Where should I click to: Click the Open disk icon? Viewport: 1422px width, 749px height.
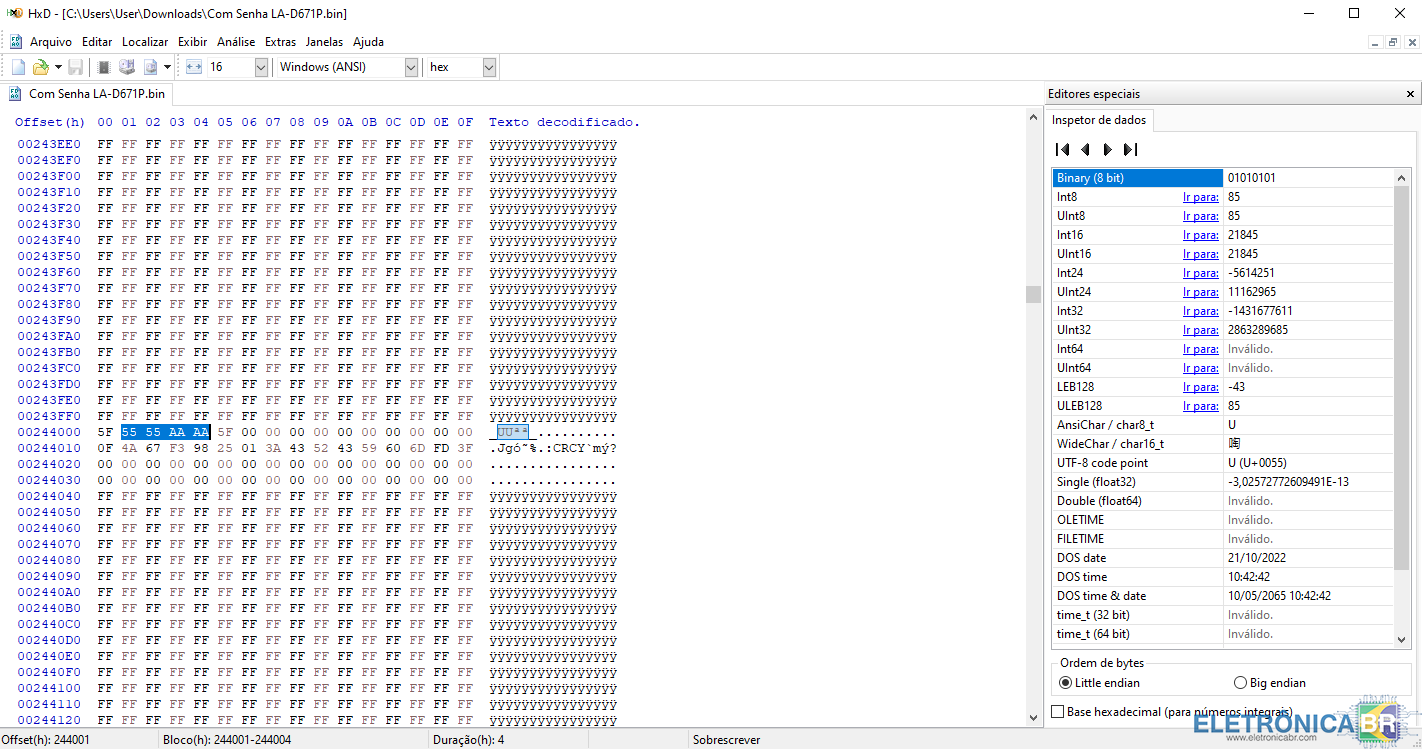pos(127,67)
